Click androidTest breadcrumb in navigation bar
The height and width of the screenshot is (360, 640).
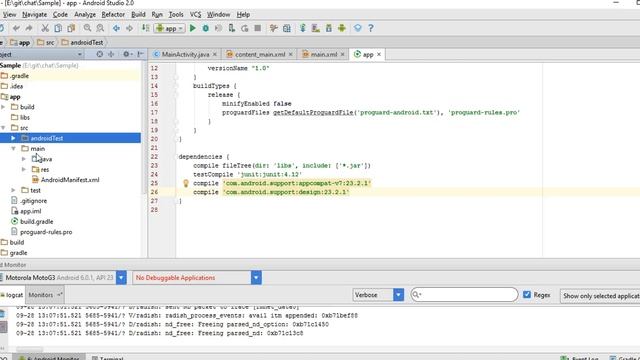82,42
